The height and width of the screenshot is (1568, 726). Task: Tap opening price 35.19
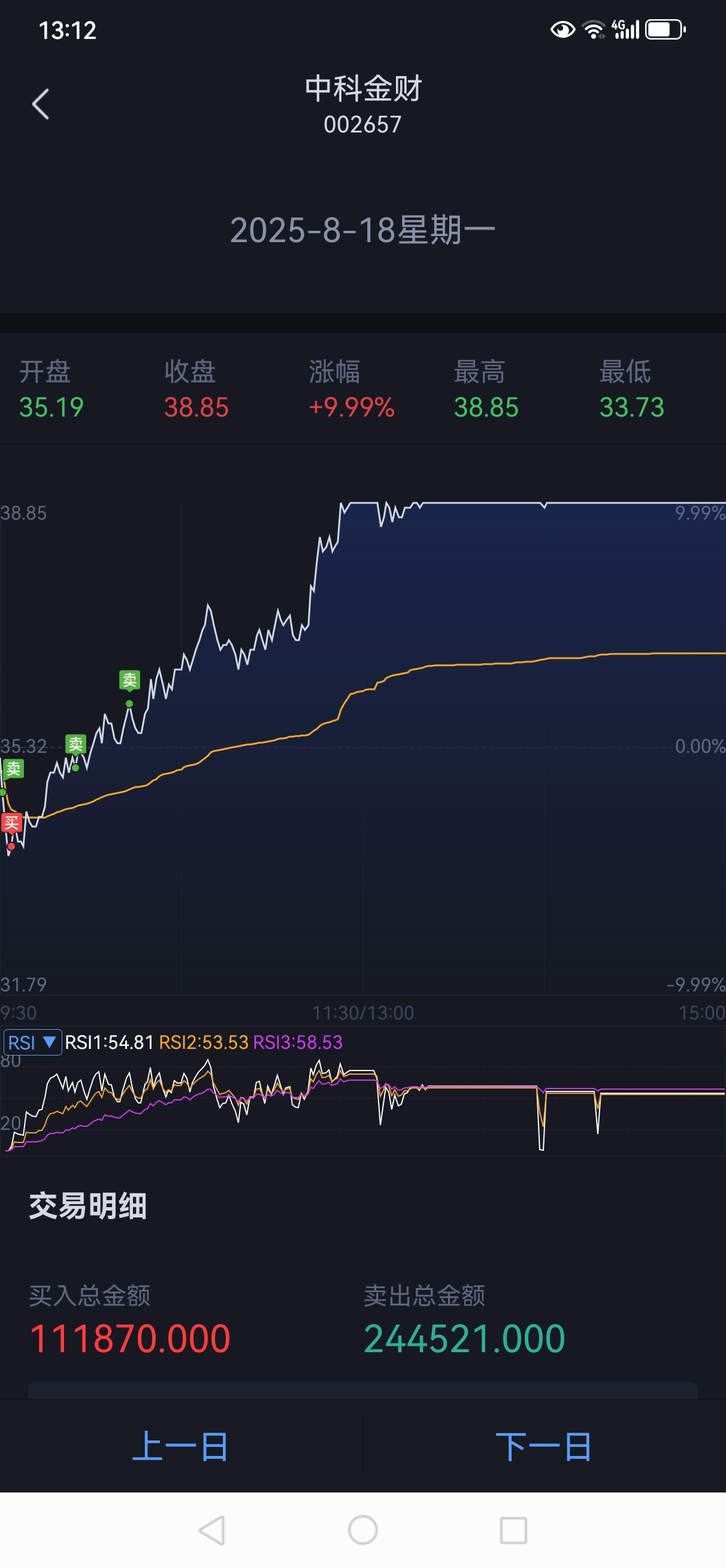click(51, 407)
